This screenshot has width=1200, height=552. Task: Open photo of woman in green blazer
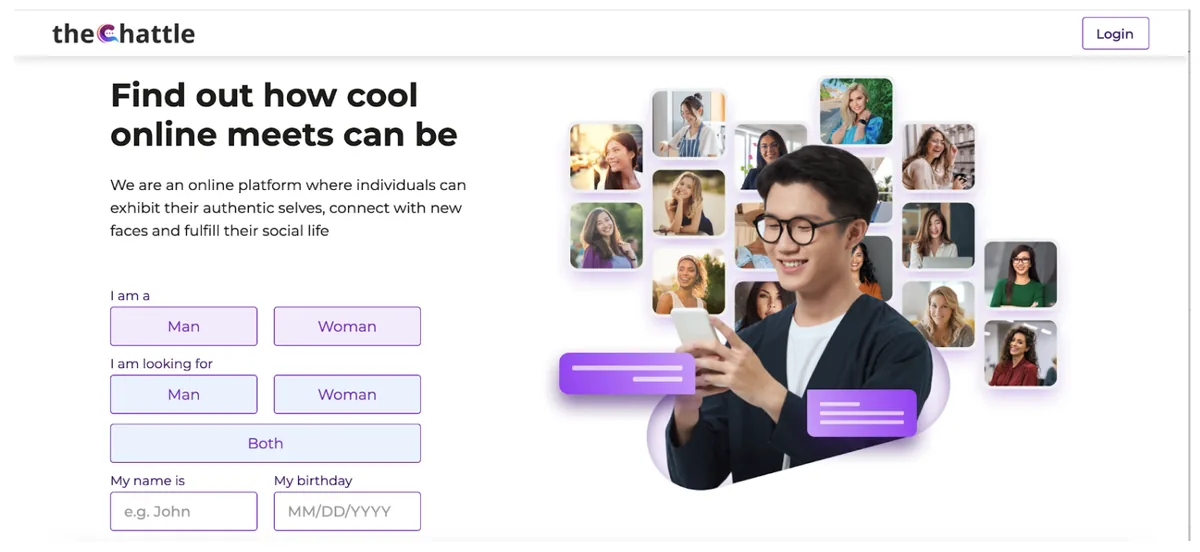[x=1020, y=275]
